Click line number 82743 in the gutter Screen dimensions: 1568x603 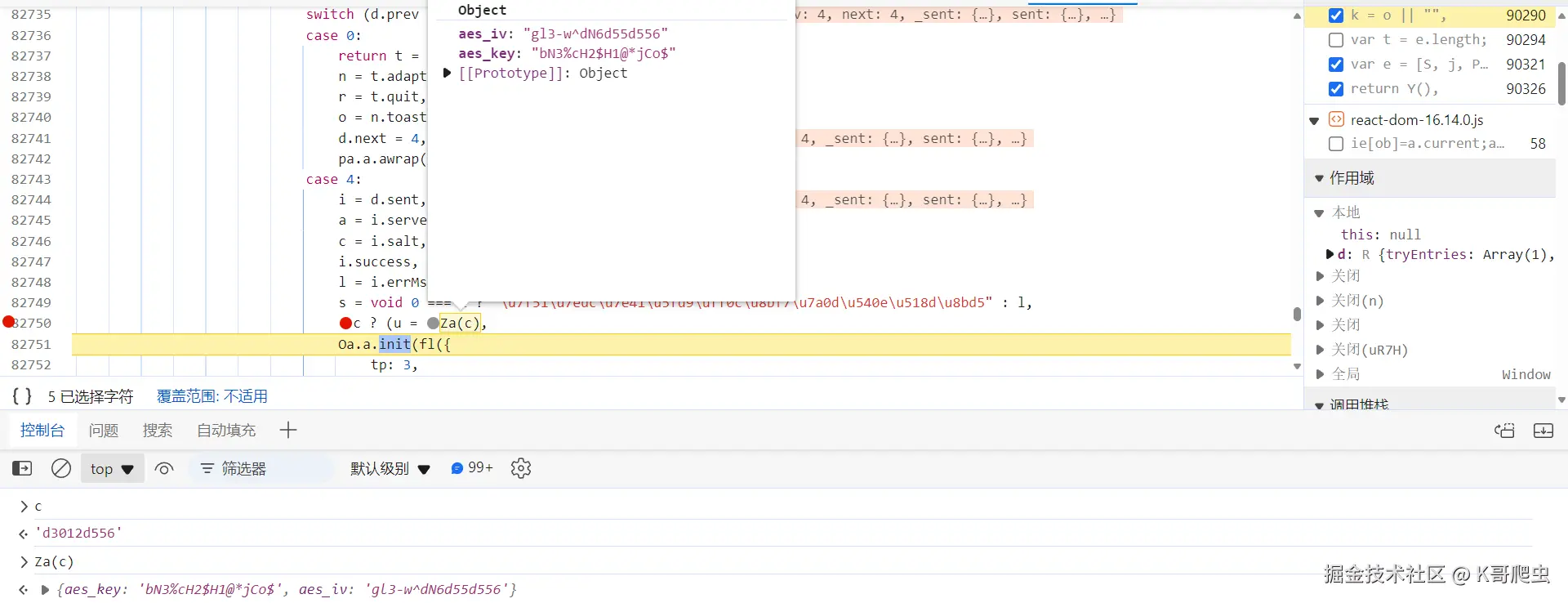pos(31,179)
